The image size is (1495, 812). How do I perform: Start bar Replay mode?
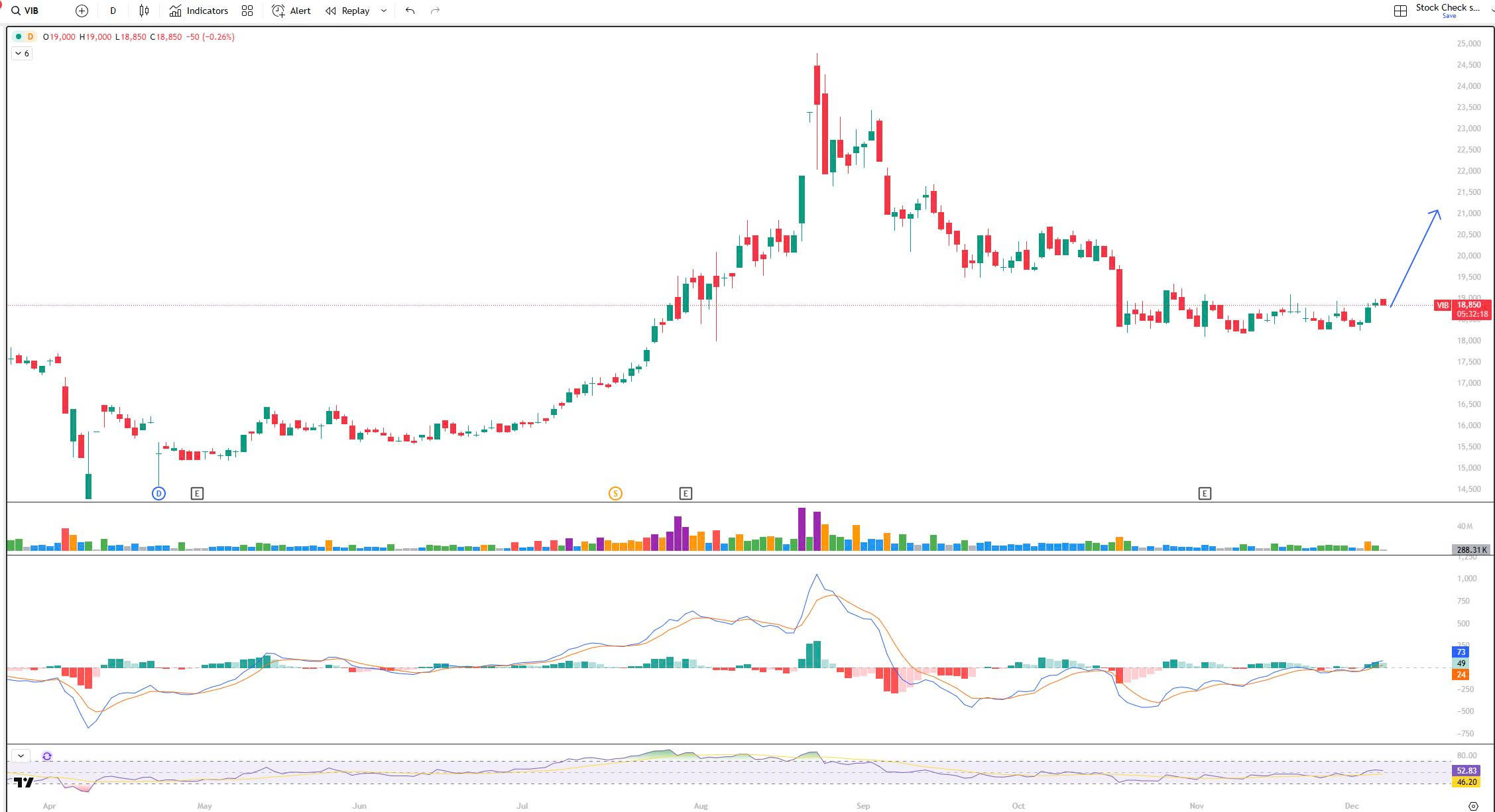pyautogui.click(x=348, y=11)
